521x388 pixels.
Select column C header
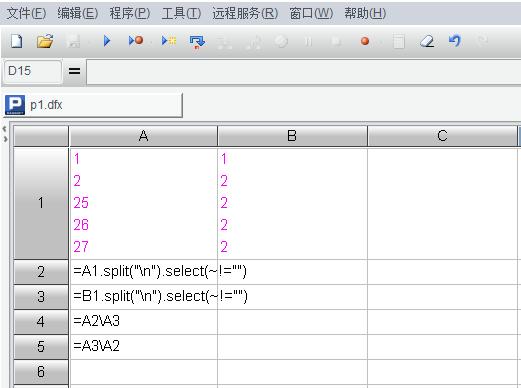click(442, 136)
